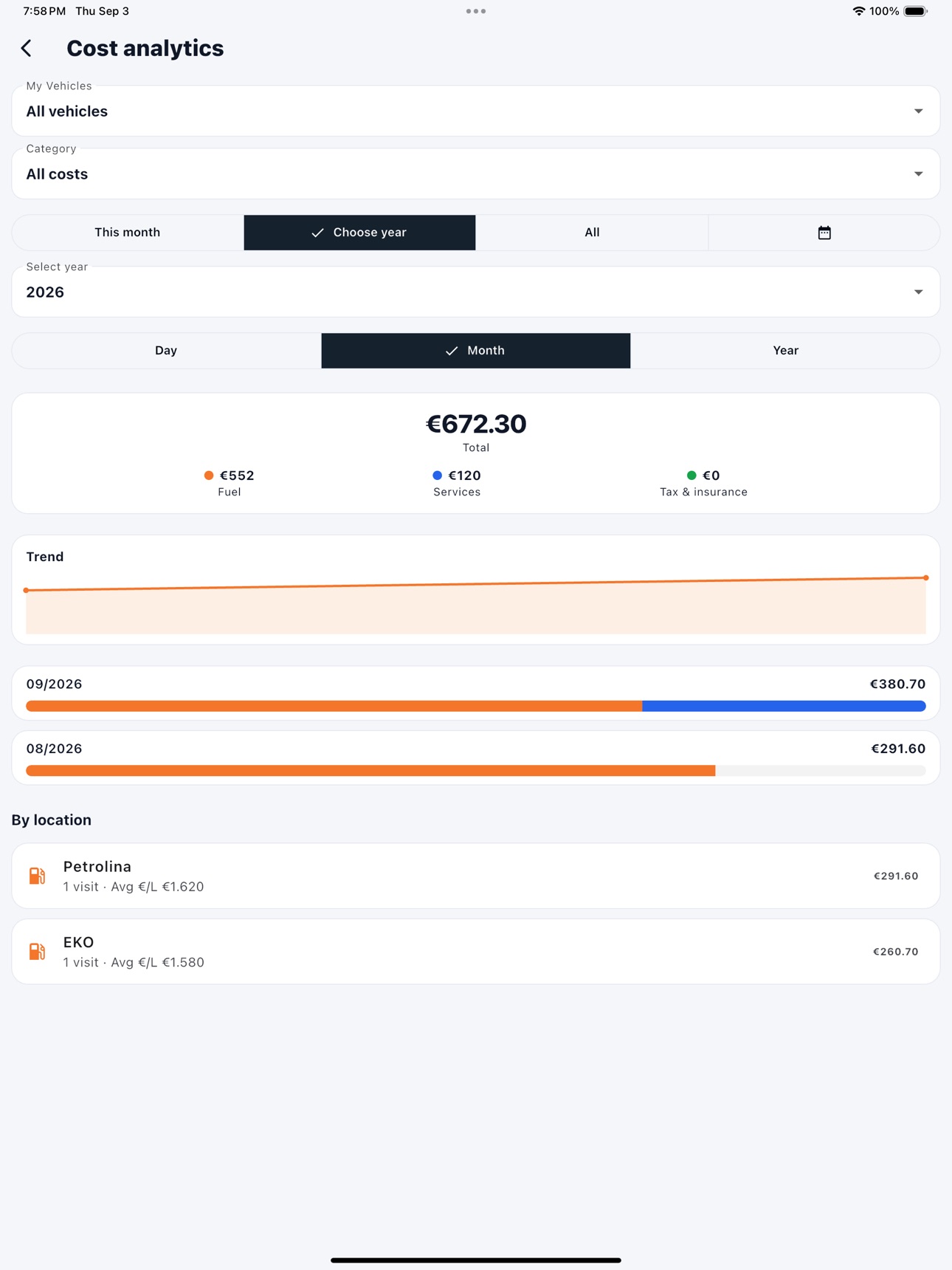This screenshot has height=1270, width=952.
Task: Tap the Trend chart area
Action: click(476, 605)
